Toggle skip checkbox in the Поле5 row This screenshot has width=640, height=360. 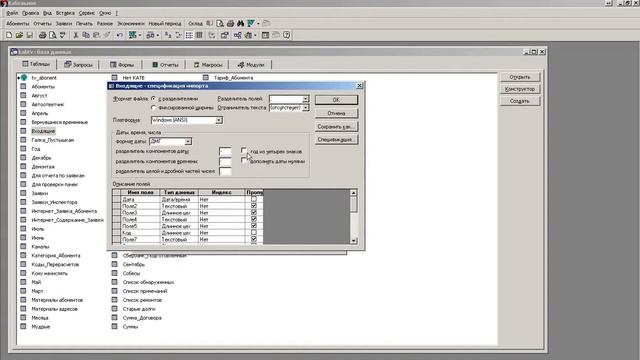[x=253, y=226]
